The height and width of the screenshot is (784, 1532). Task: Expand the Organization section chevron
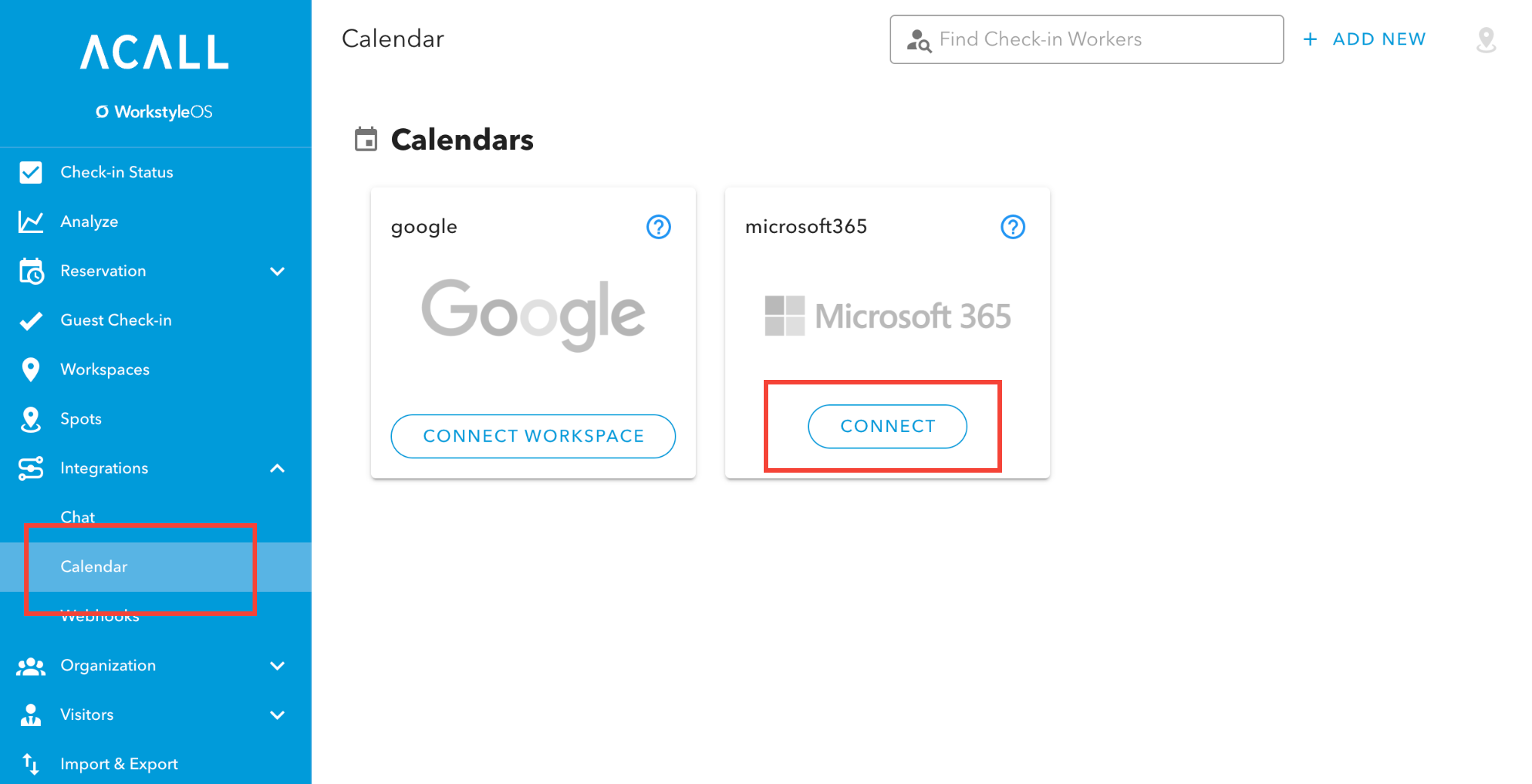pos(277,666)
